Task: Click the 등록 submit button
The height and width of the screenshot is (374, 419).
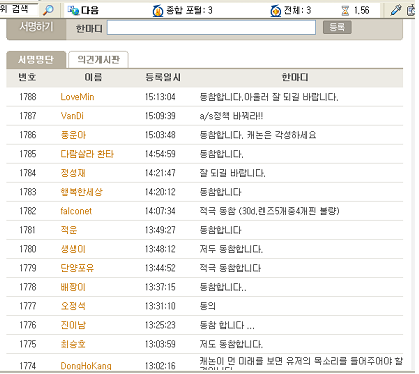Action: click(x=337, y=27)
